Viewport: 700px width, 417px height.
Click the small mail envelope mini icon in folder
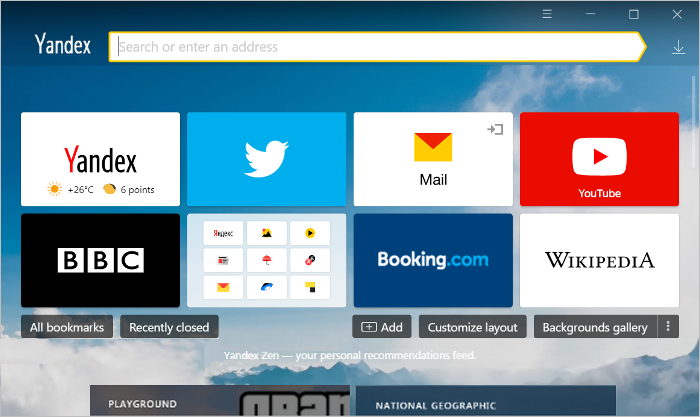[223, 287]
